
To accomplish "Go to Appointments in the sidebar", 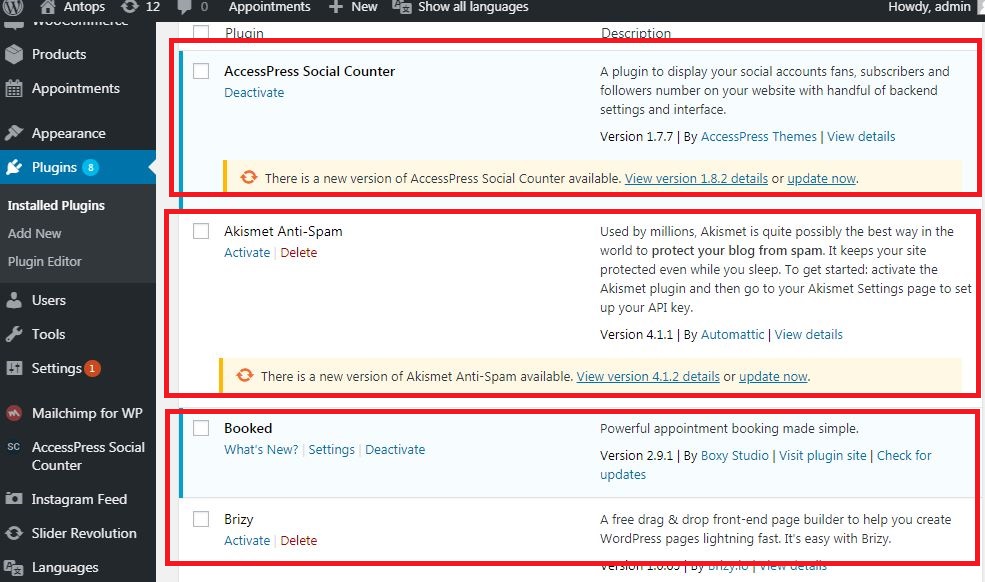I will click(x=78, y=89).
